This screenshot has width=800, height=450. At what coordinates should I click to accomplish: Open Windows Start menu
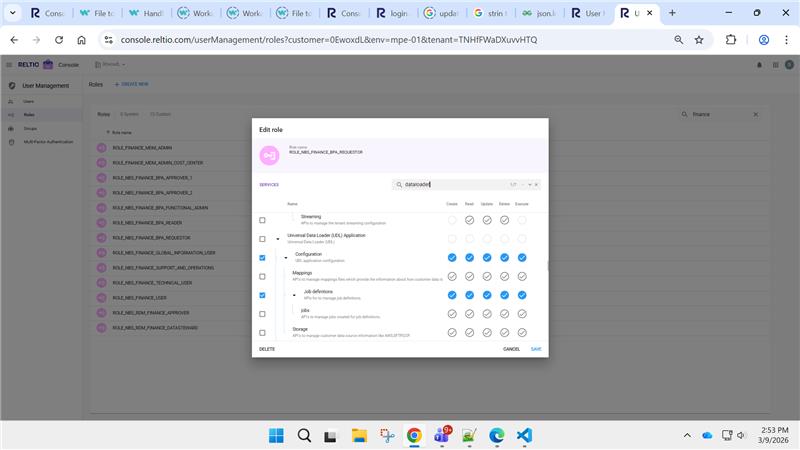[276, 435]
